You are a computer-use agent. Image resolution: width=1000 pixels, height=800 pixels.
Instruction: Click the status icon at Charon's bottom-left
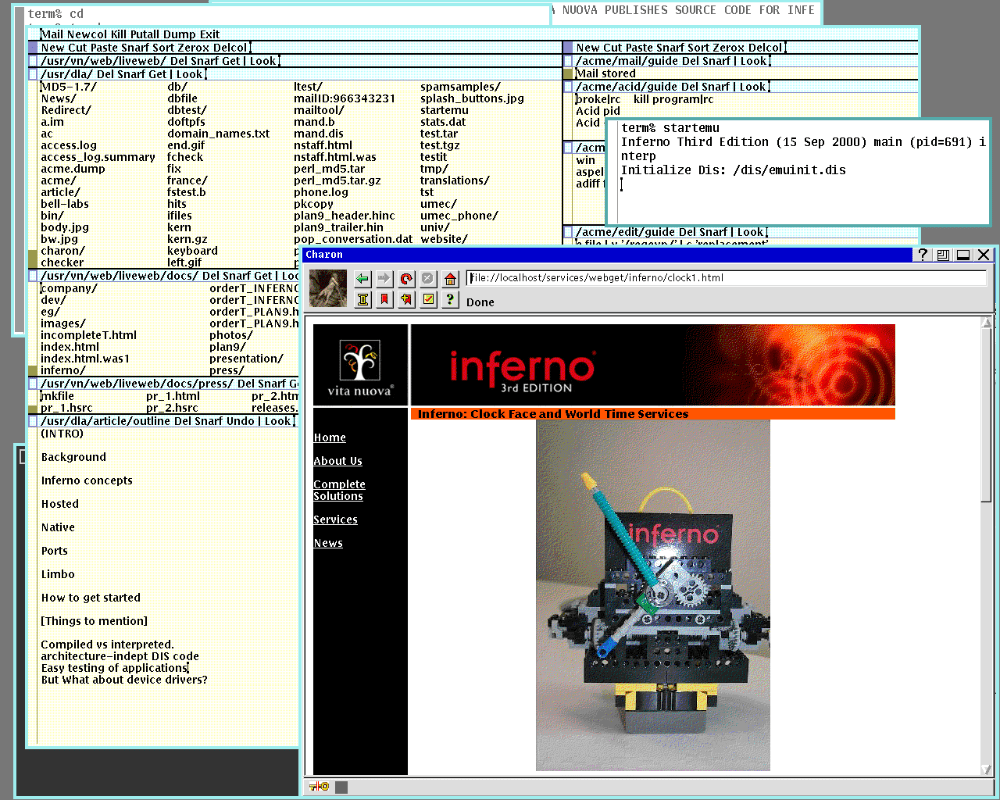(x=319, y=787)
